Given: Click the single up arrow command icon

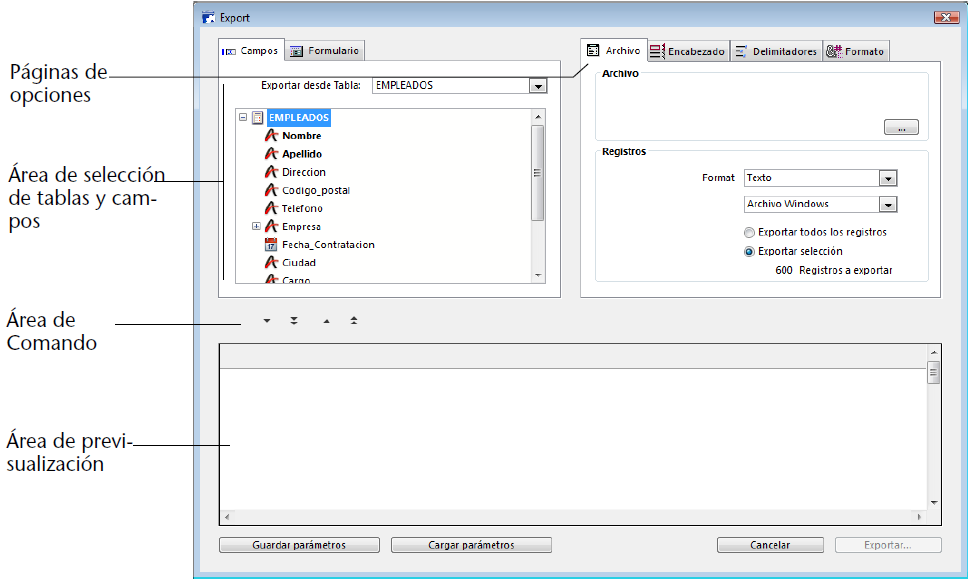Looking at the screenshot, I should 326,322.
